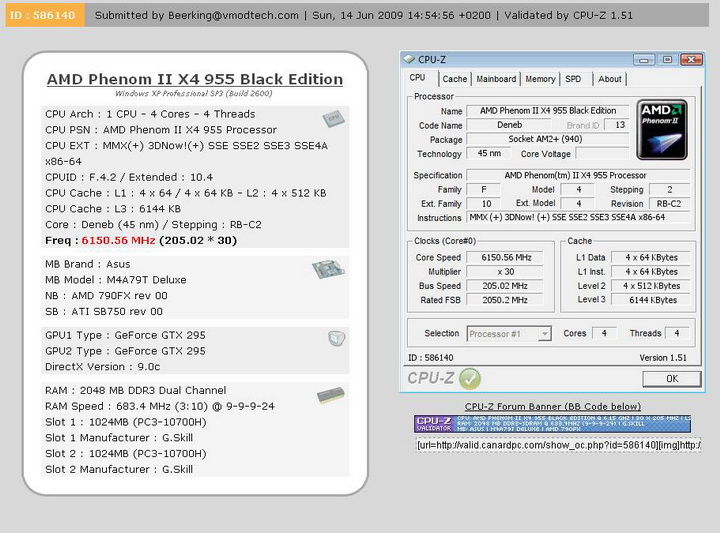This screenshot has height=533, width=720.
Task: Click the Technology value 45 nm
Action: tap(489, 153)
